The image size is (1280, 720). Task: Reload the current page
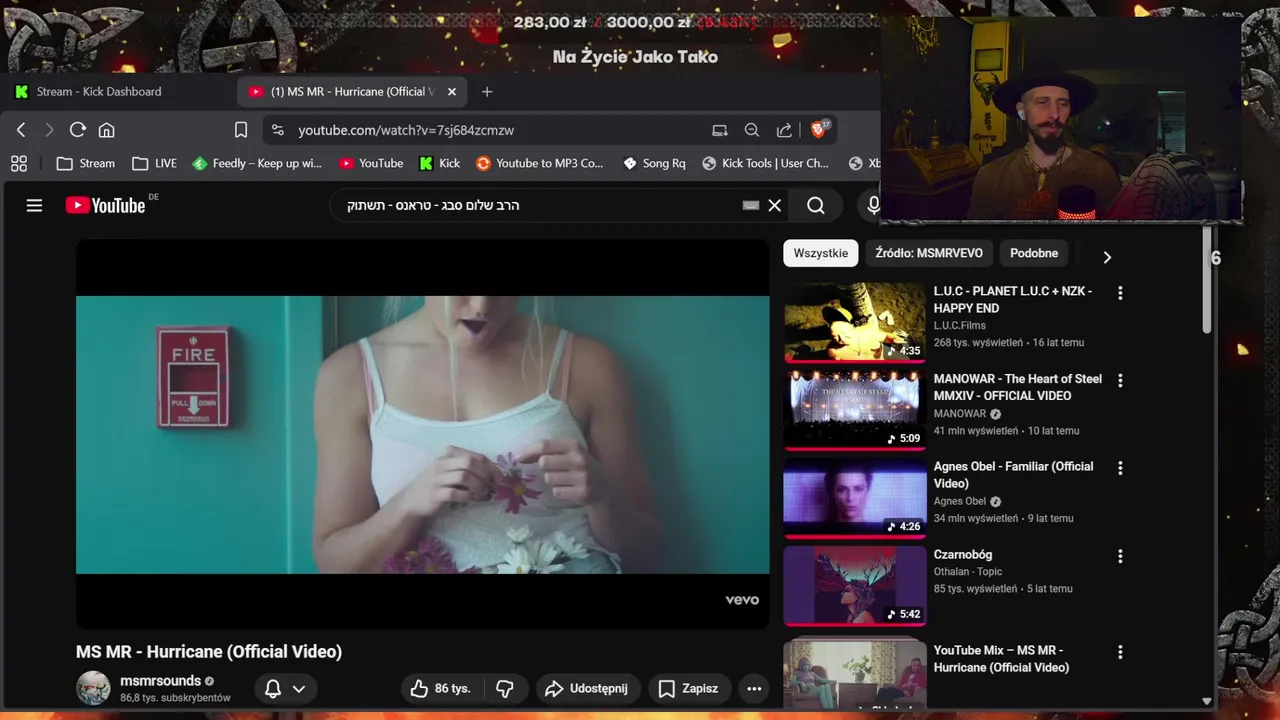point(77,130)
